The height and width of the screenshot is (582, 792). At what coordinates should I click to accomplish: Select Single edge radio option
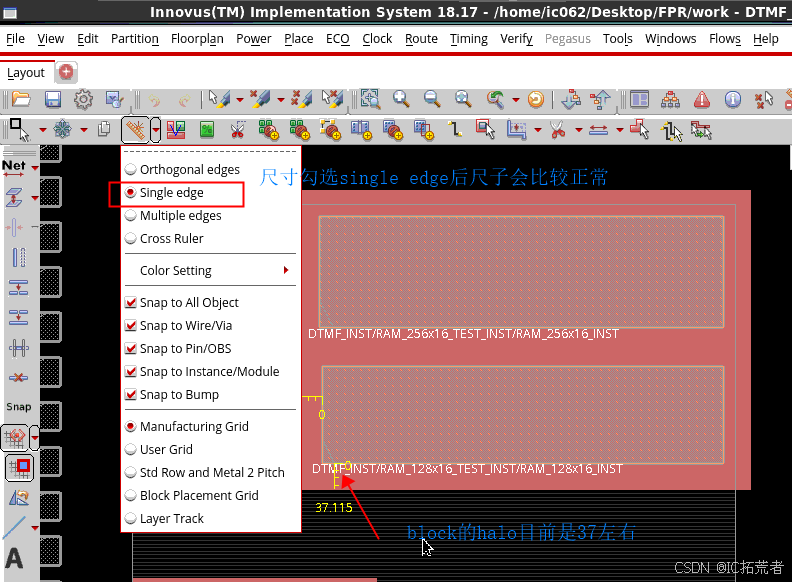[165, 192]
